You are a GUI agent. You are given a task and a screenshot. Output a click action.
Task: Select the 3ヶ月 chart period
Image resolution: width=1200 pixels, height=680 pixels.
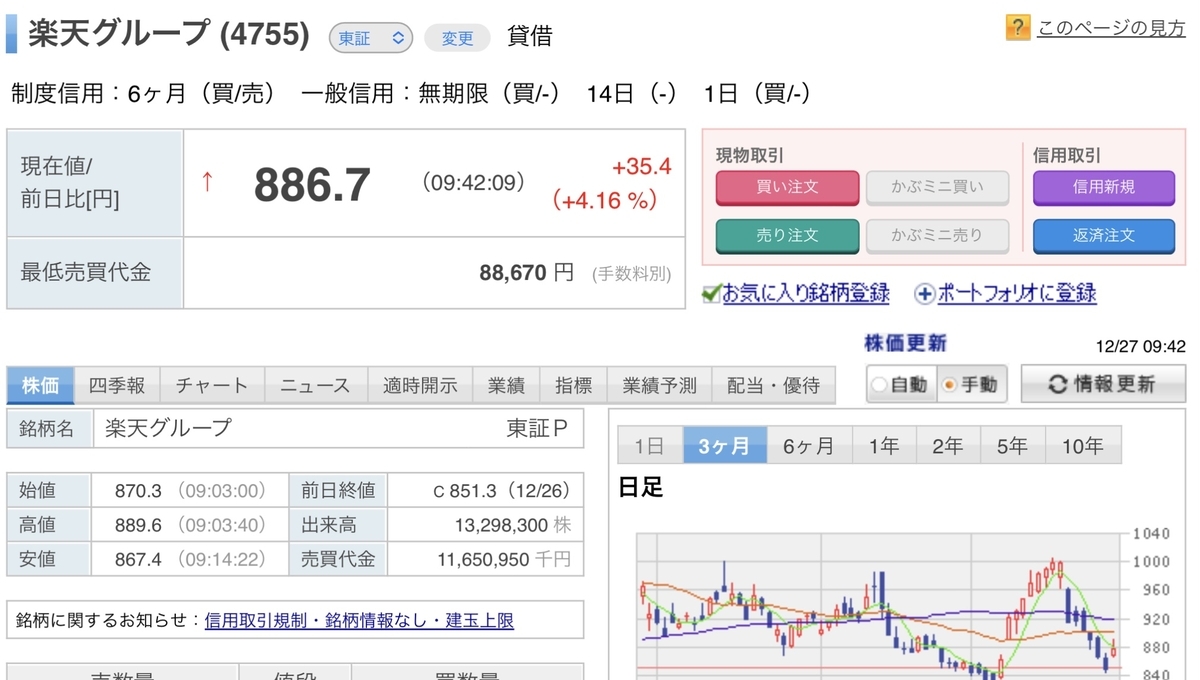[x=724, y=445]
